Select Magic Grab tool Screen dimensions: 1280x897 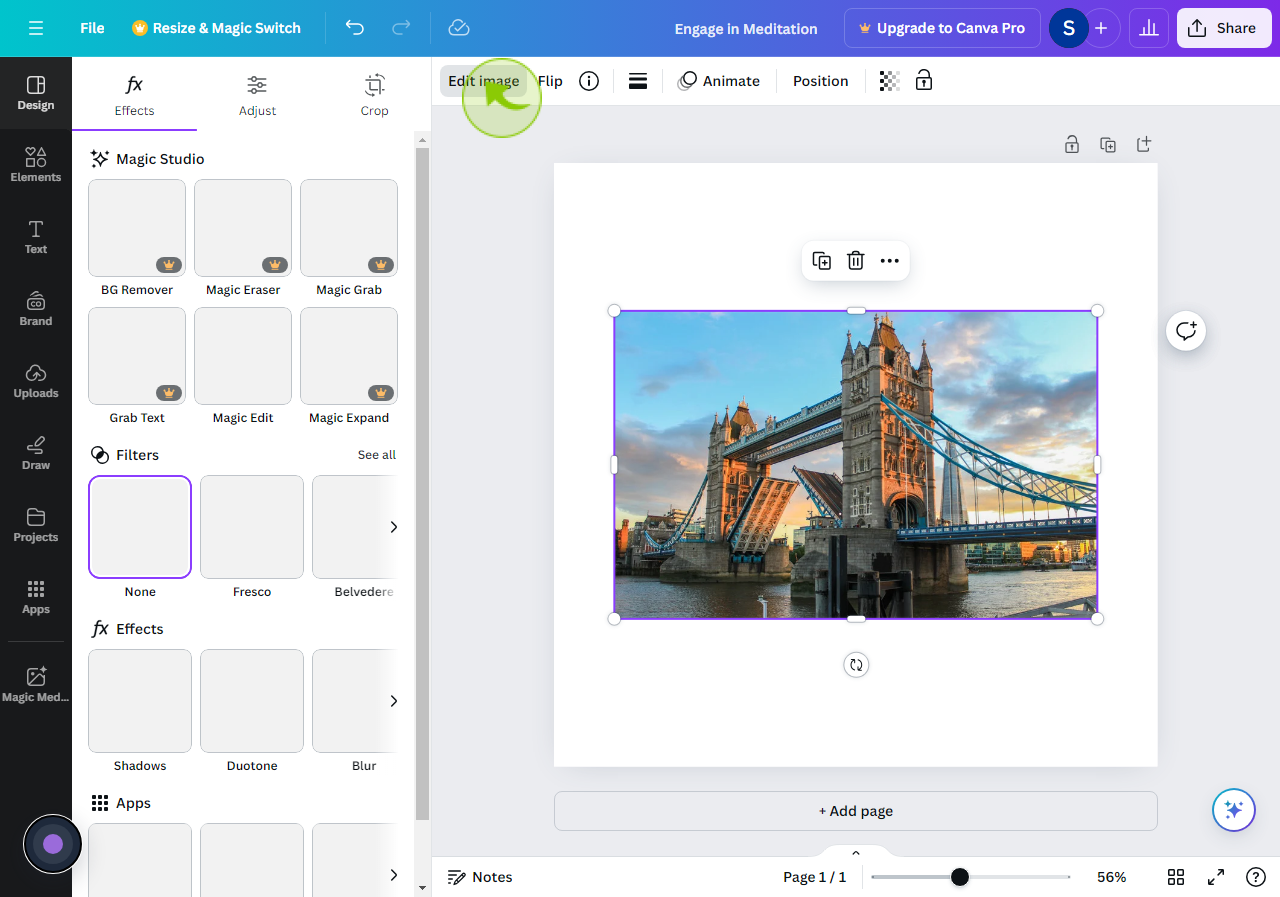(x=349, y=228)
